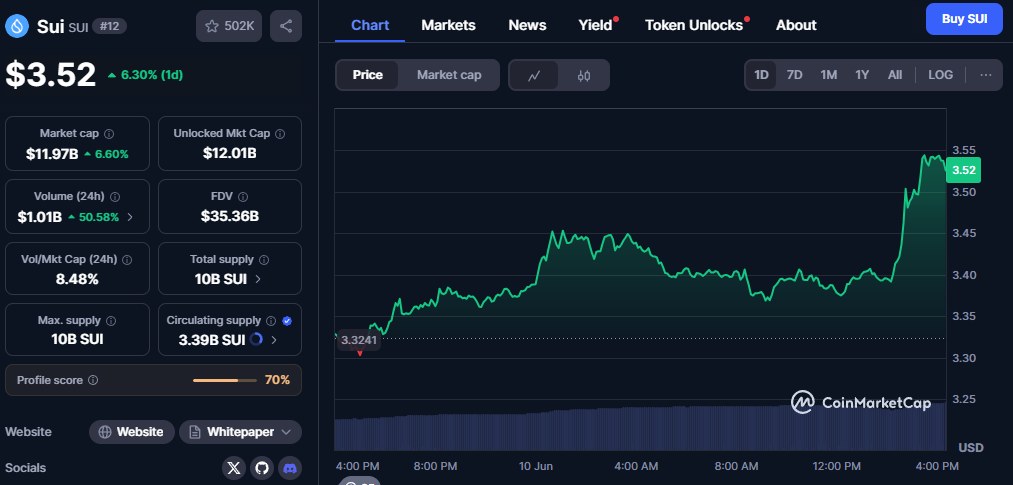1013x485 pixels.
Task: Click the green 3.52 current price label
Action: tap(963, 170)
